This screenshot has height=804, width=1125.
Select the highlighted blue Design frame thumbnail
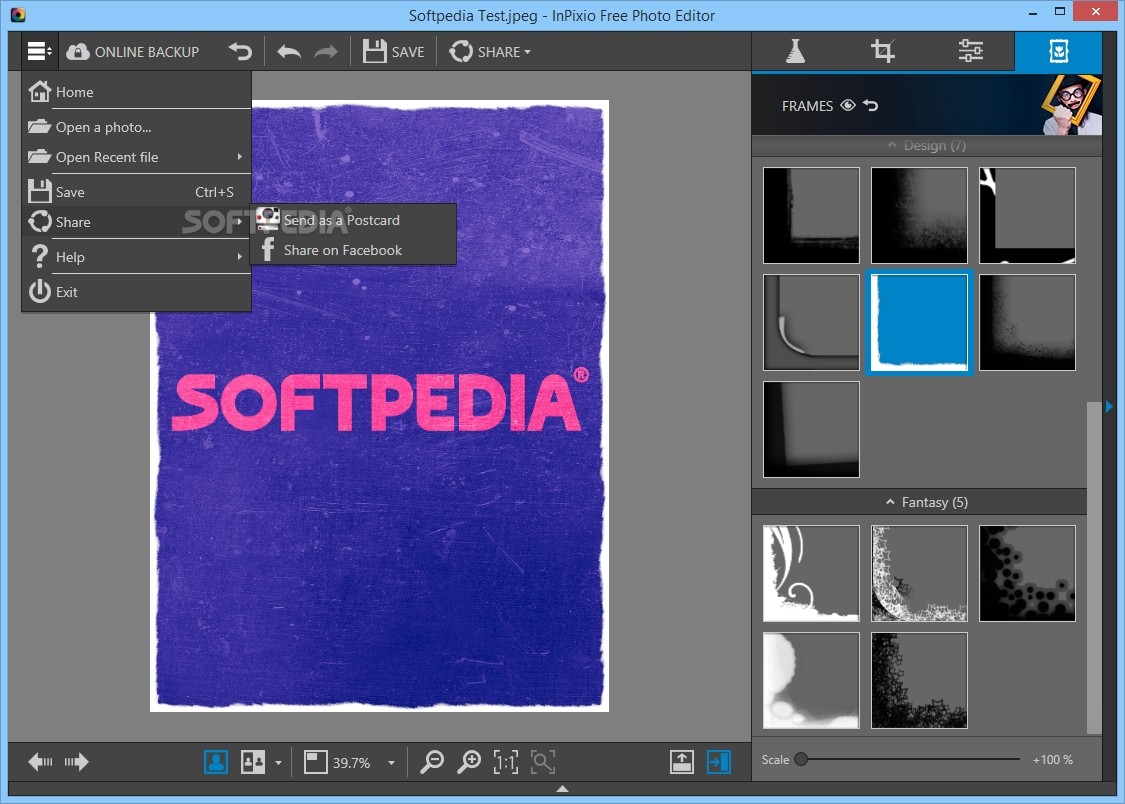(x=919, y=322)
